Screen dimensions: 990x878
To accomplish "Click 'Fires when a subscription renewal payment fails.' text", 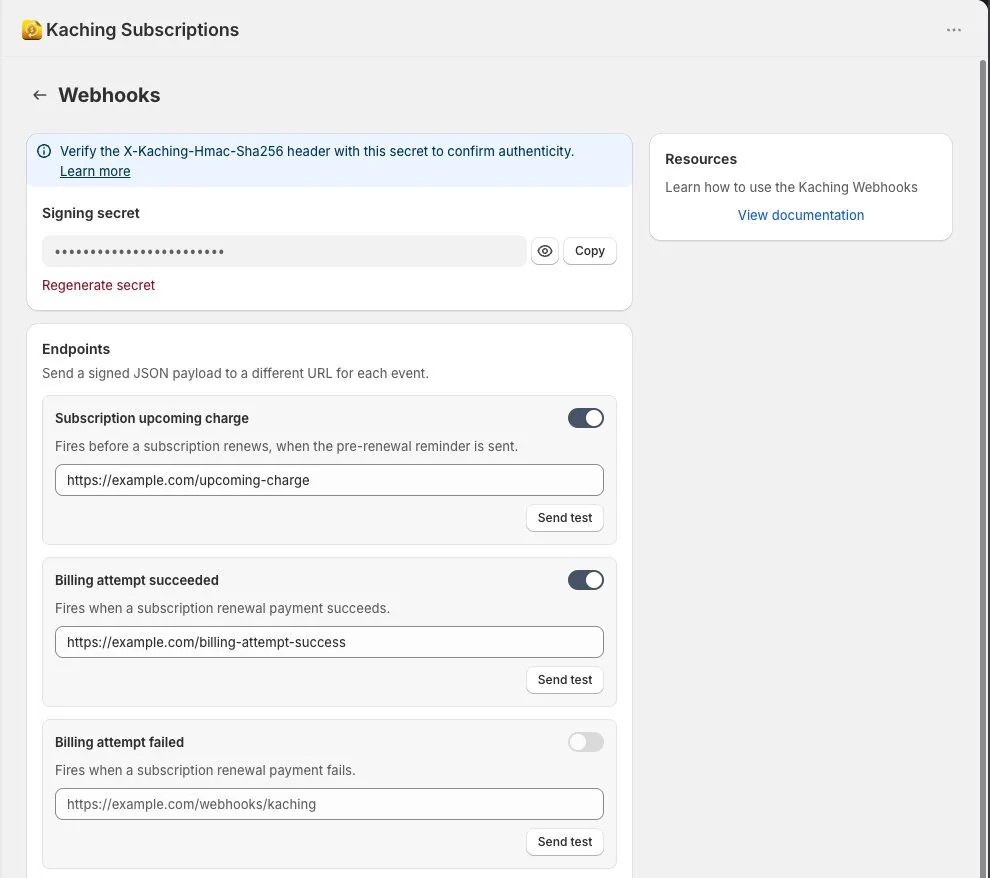I will point(205,770).
